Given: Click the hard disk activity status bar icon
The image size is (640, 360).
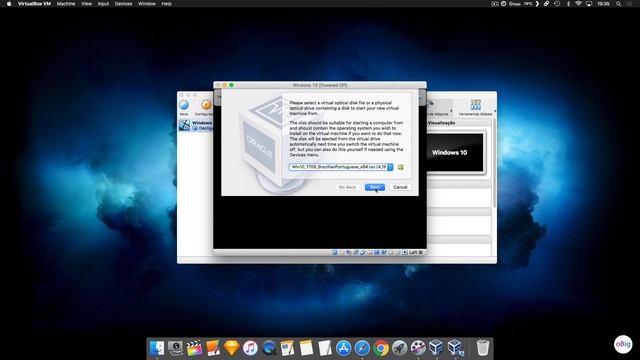Looking at the screenshot, I should tap(335, 253).
